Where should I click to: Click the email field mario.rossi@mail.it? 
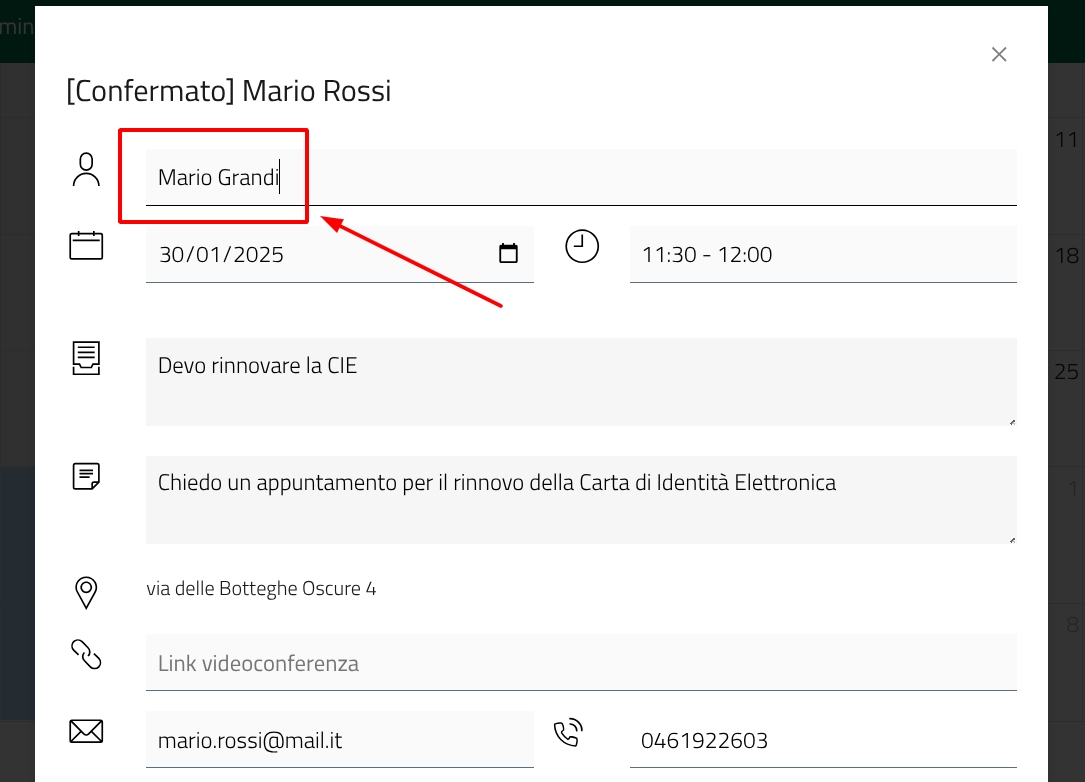pyautogui.click(x=339, y=740)
